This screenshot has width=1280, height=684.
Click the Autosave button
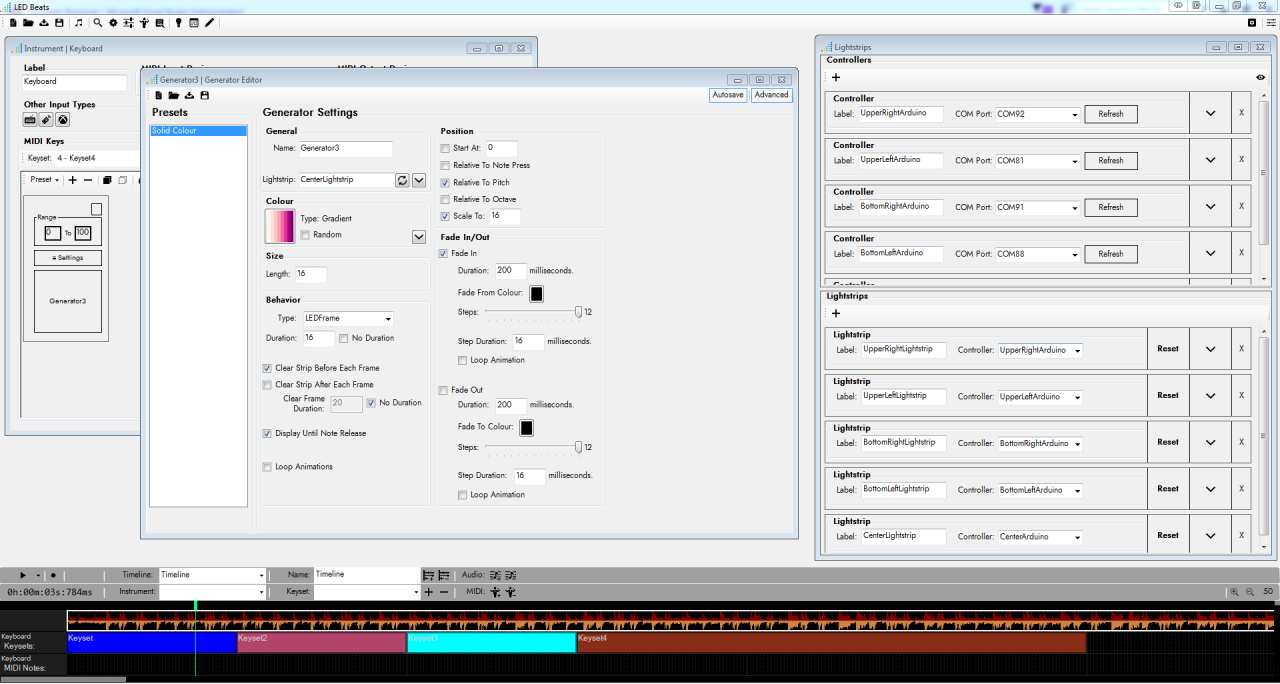tap(727, 95)
